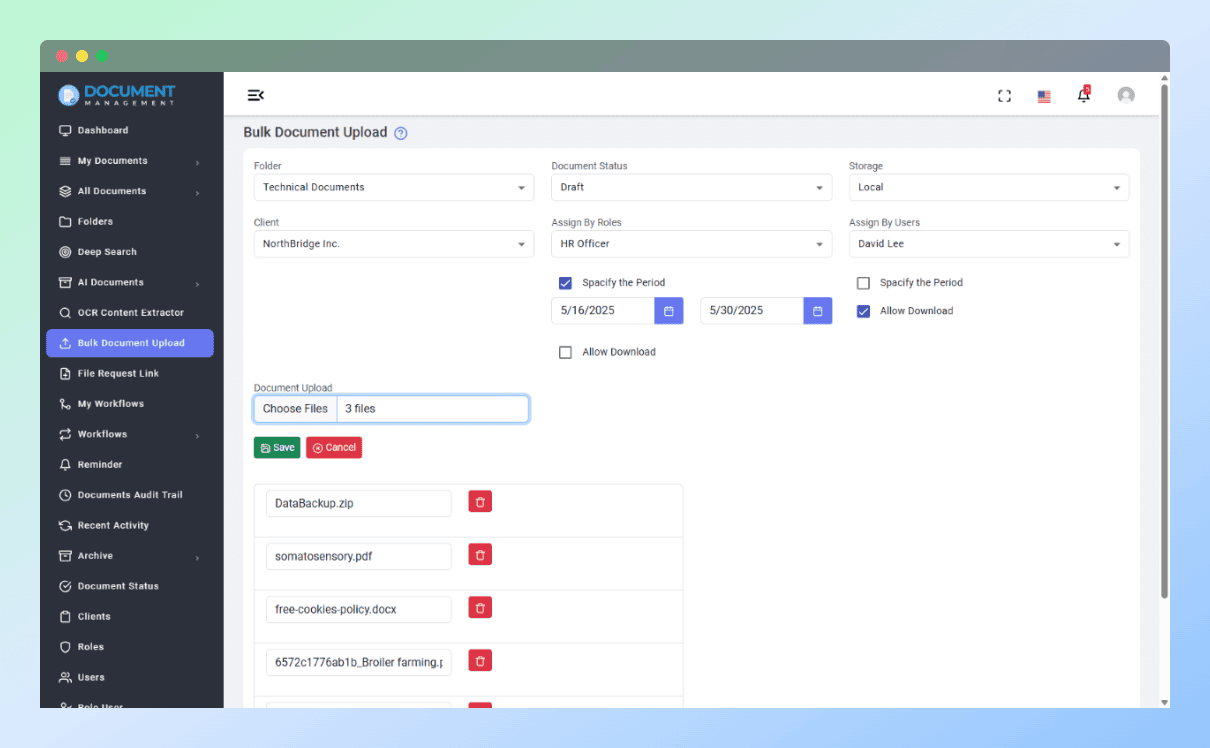Viewport: 1210px width, 748px height.
Task: Enable Specify the Period for users
Action: [x=863, y=283]
